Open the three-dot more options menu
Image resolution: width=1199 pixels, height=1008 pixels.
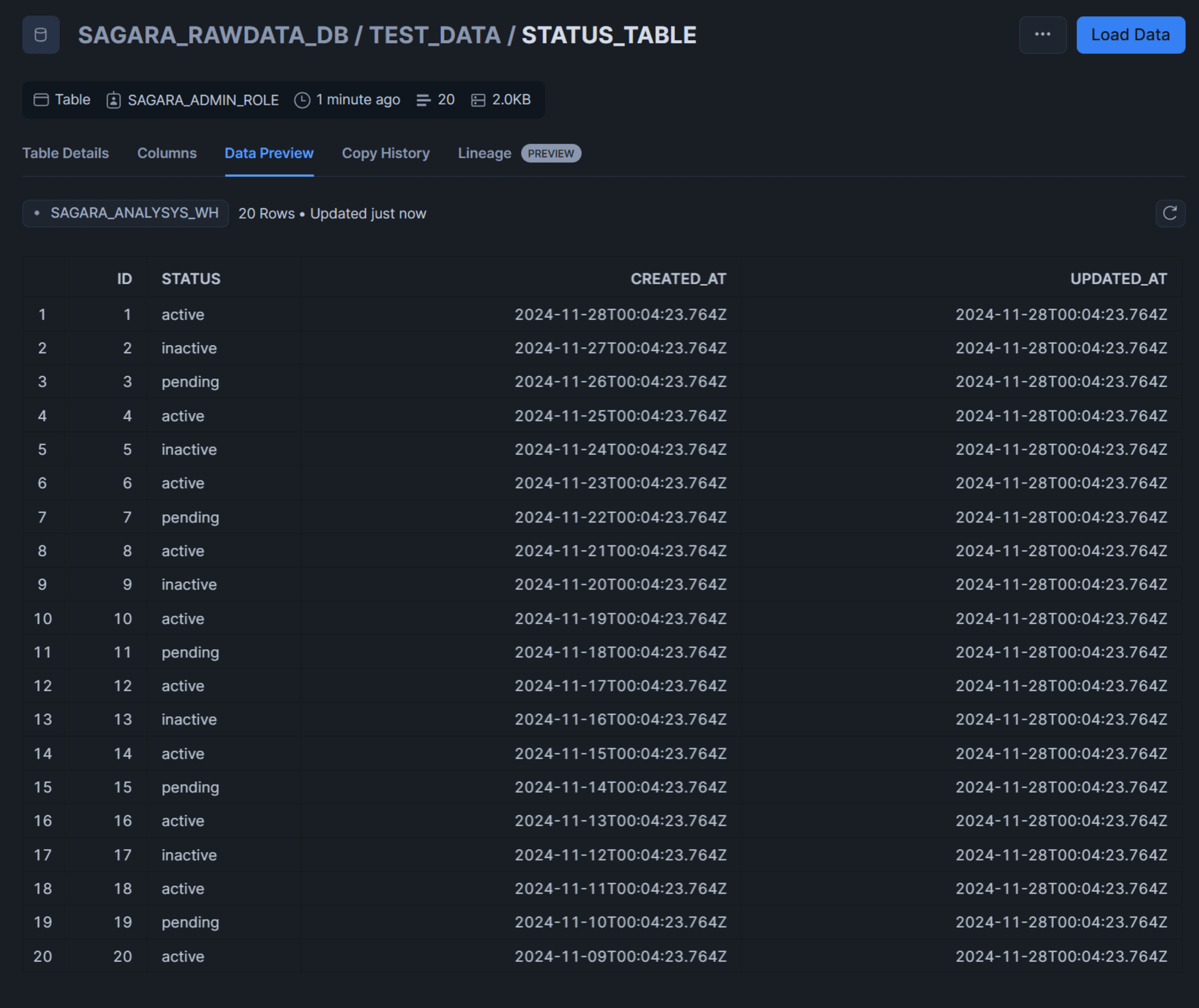pos(1043,35)
